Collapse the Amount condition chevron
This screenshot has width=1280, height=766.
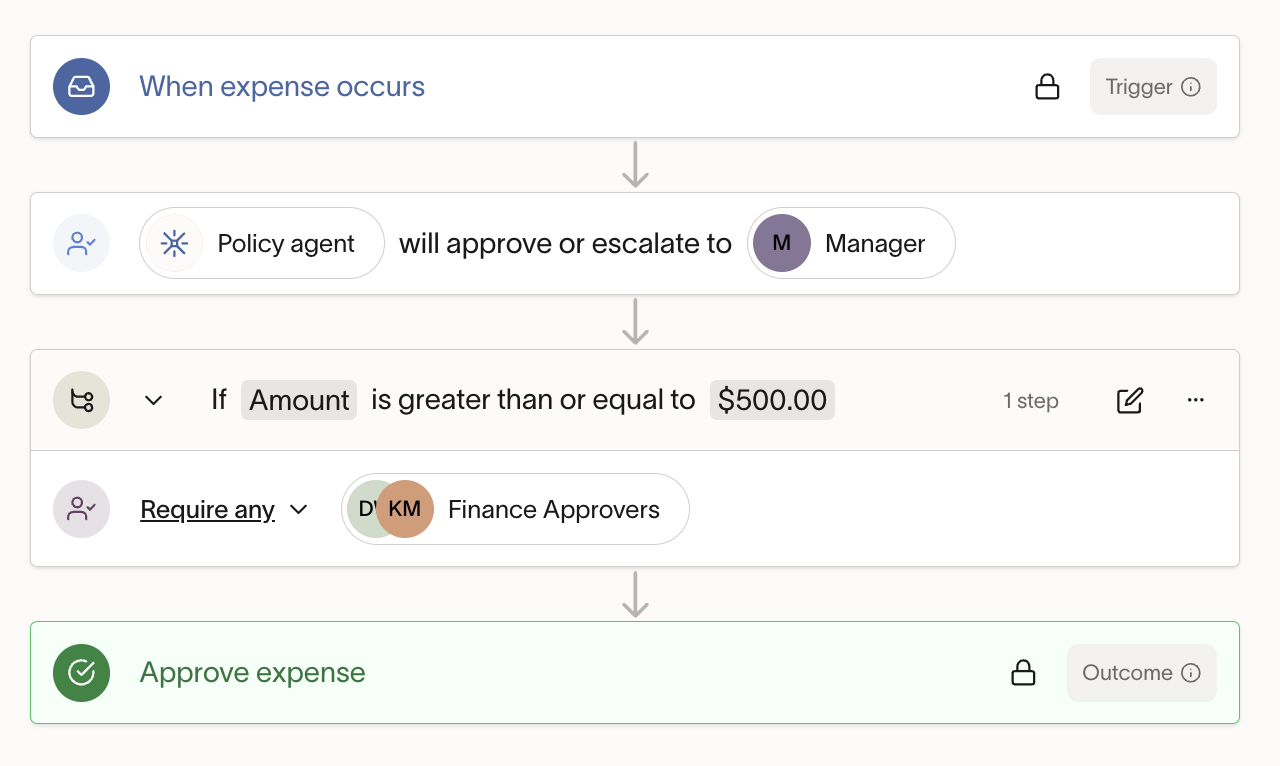click(153, 400)
